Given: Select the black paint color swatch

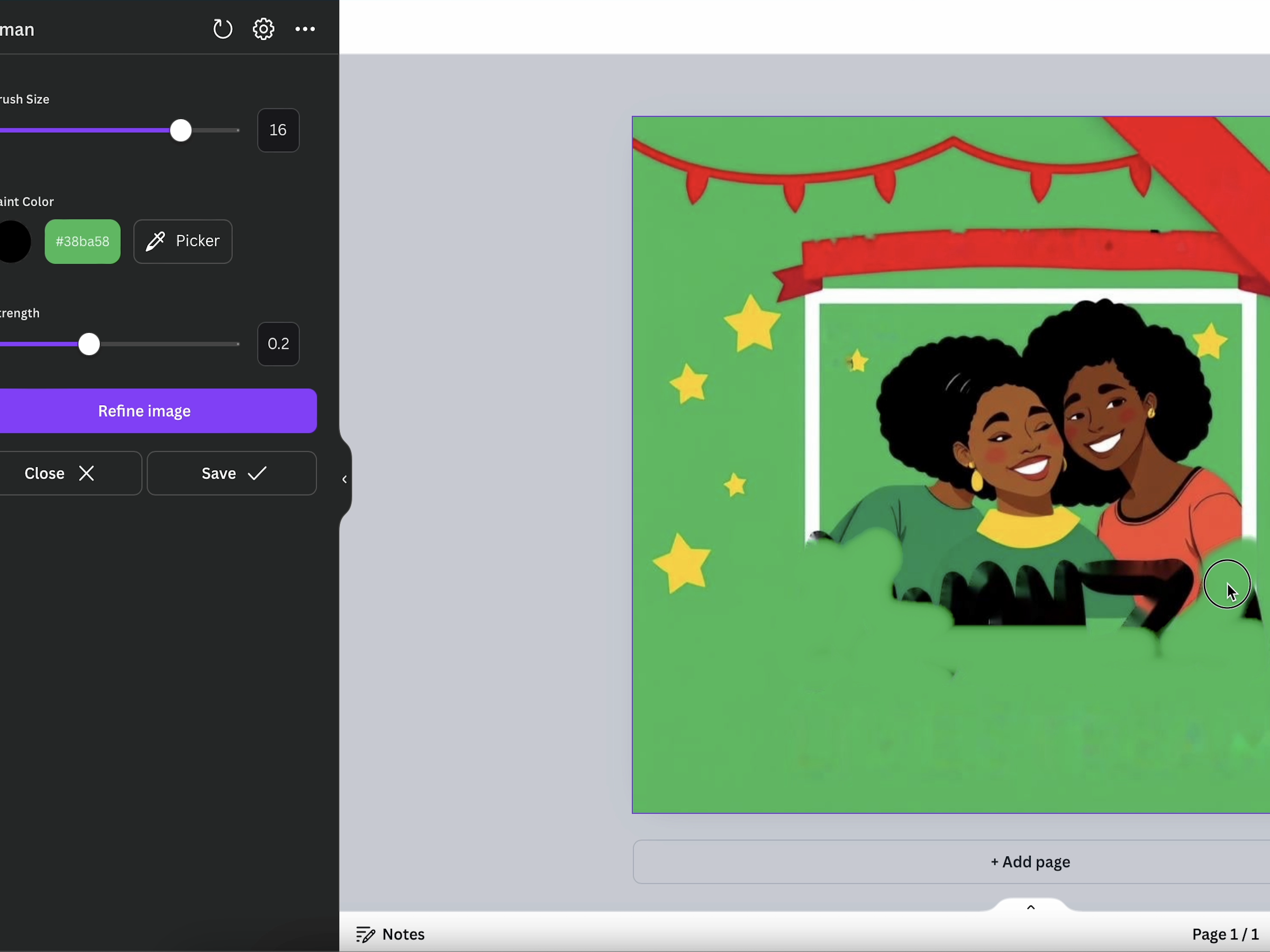Looking at the screenshot, I should click(x=14, y=242).
